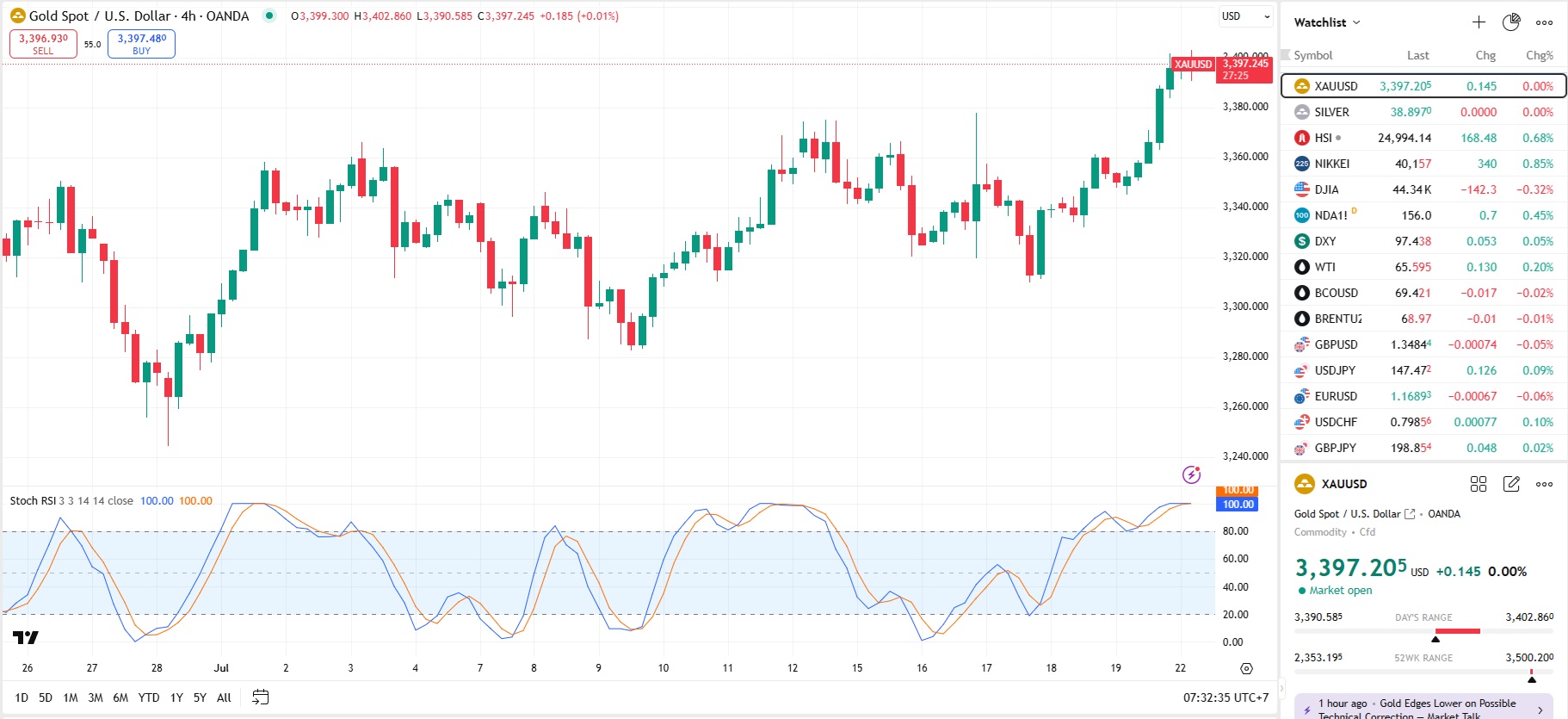Open the XAUUSD note edit icon

pos(1511,484)
